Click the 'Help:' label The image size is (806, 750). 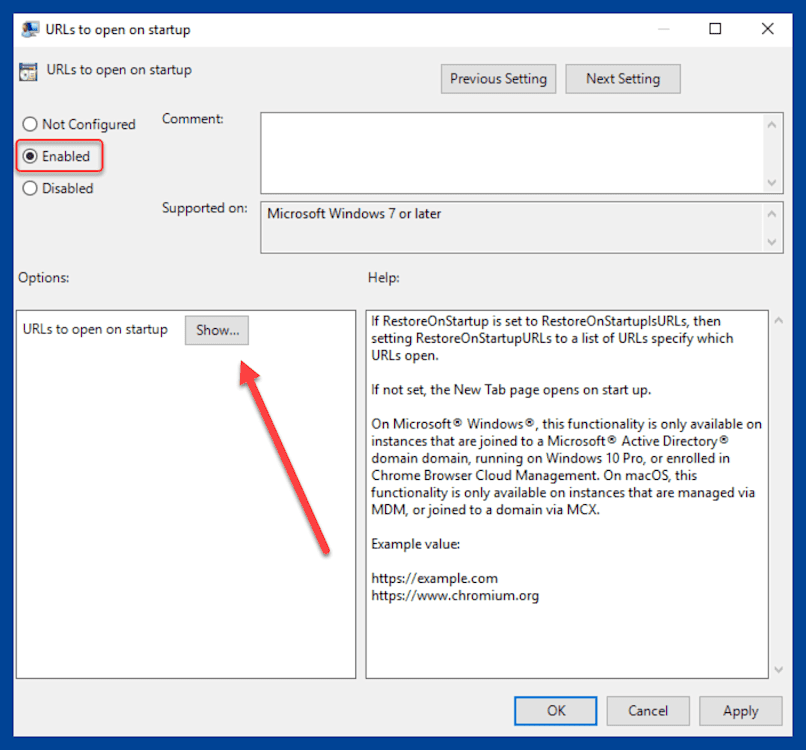383,278
